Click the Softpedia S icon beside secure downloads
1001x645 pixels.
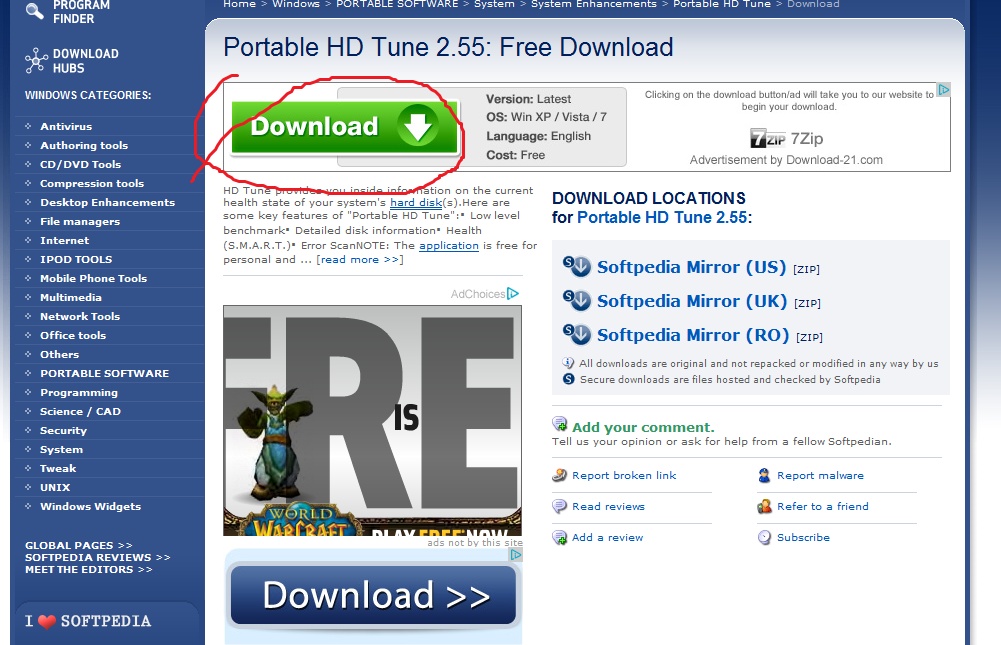point(569,379)
